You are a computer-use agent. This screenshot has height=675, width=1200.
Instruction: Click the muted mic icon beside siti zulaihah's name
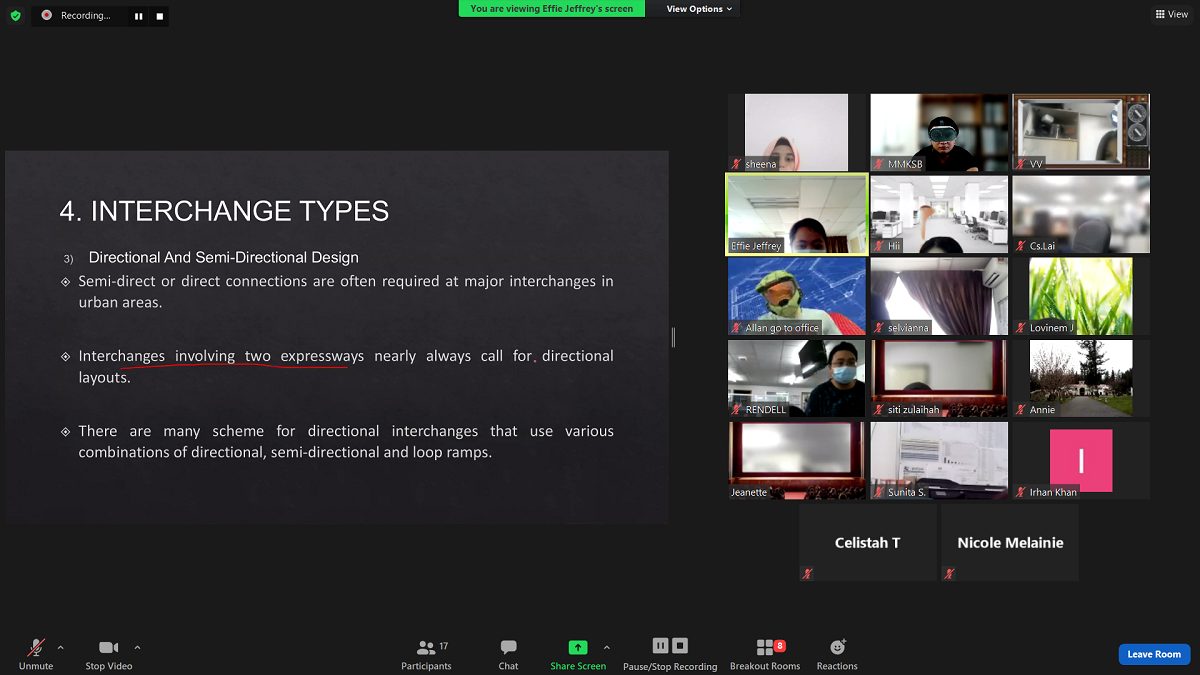tap(879, 410)
